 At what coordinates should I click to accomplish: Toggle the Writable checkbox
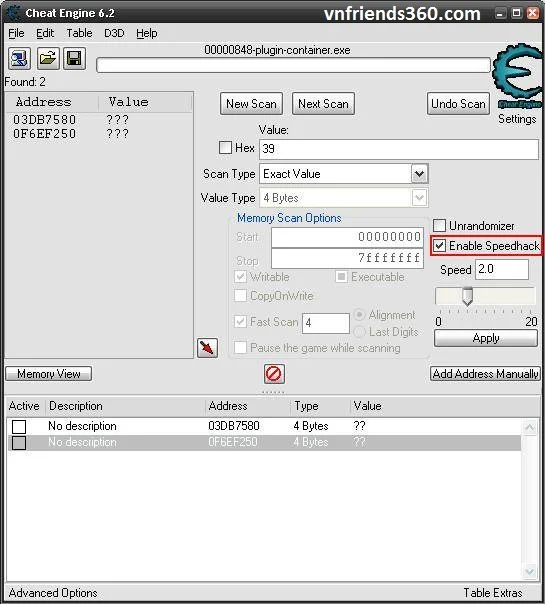[x=240, y=277]
